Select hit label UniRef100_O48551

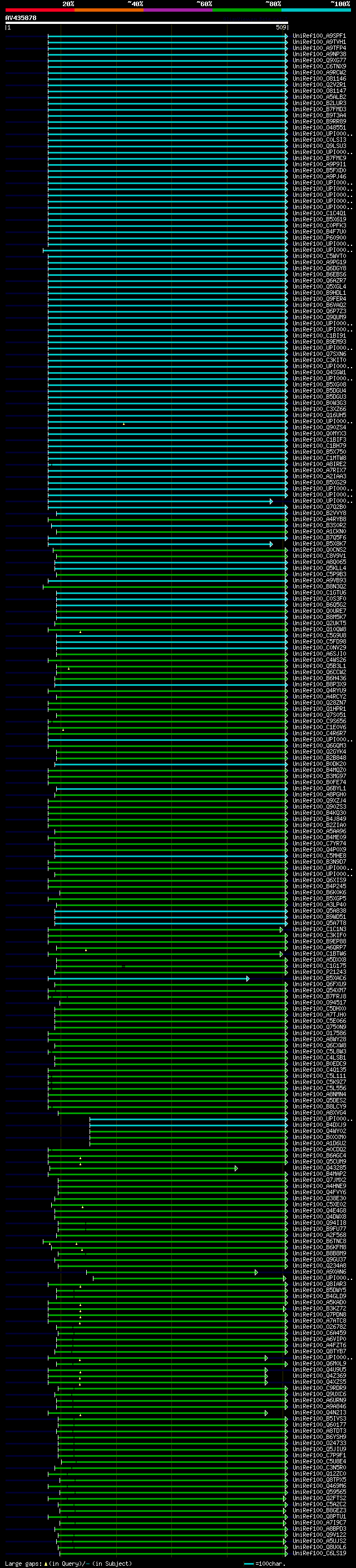(319, 128)
